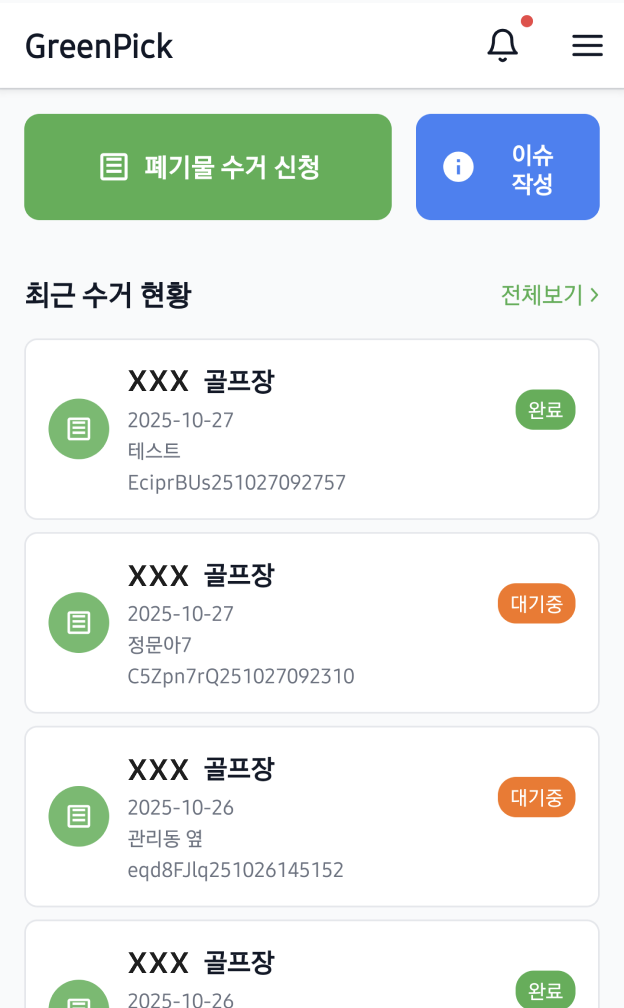Tap the document icon on the 정문아7 pickup card
The image size is (624, 1008).
(78, 622)
